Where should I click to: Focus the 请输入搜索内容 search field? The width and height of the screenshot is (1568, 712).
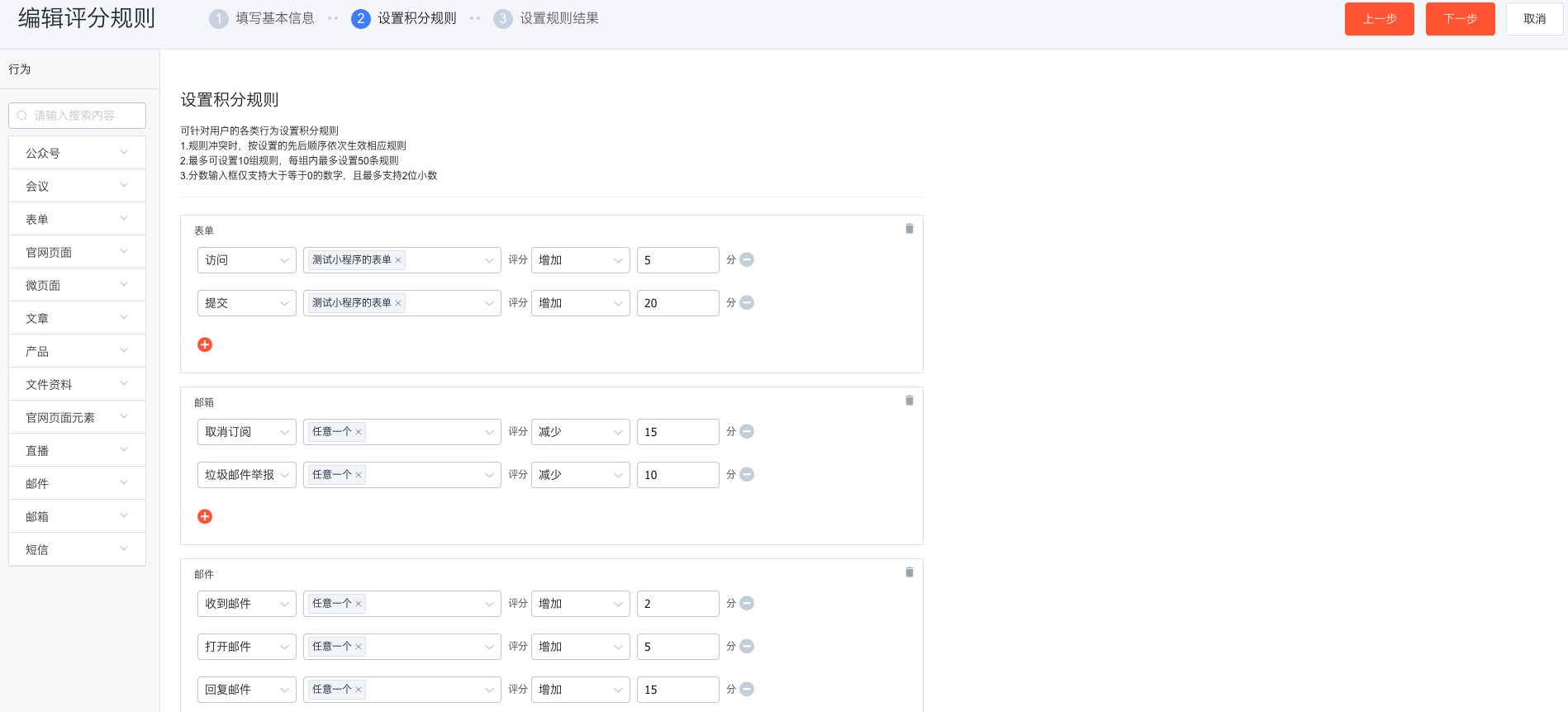click(x=77, y=116)
